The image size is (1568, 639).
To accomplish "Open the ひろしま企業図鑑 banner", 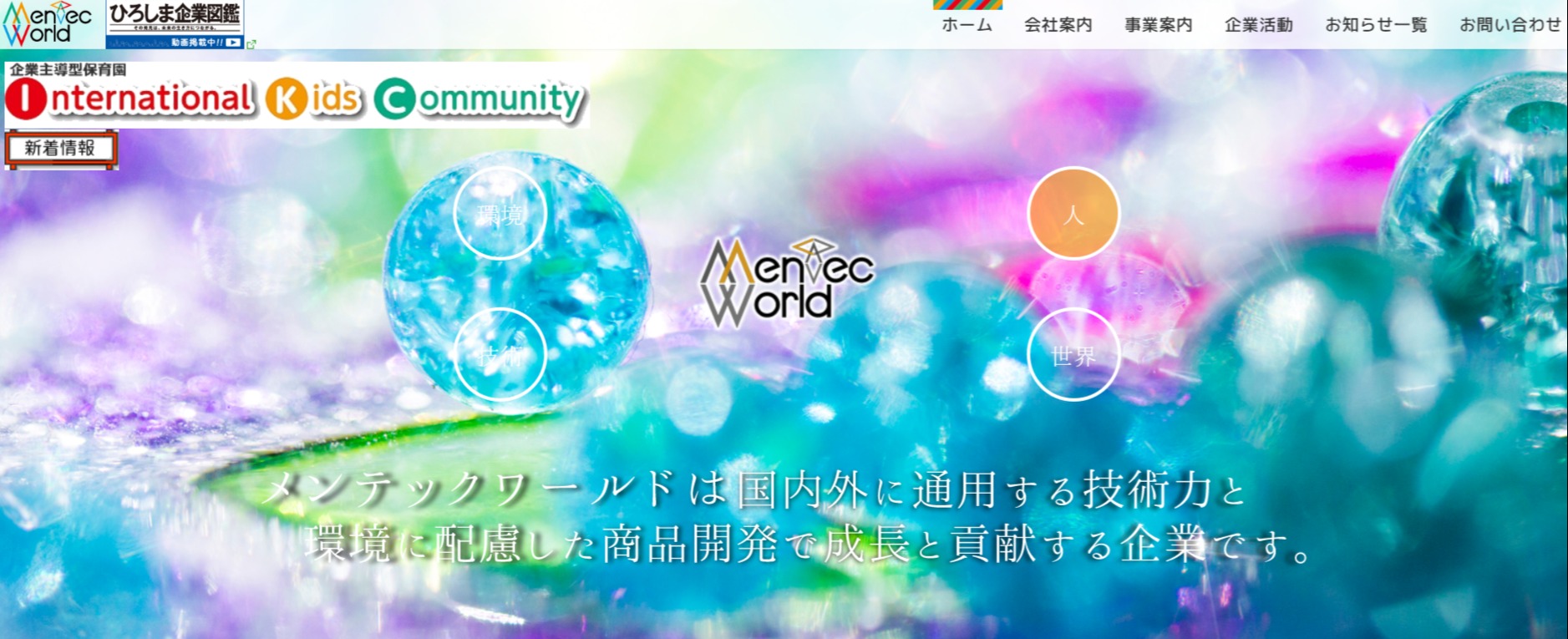I will [x=175, y=24].
